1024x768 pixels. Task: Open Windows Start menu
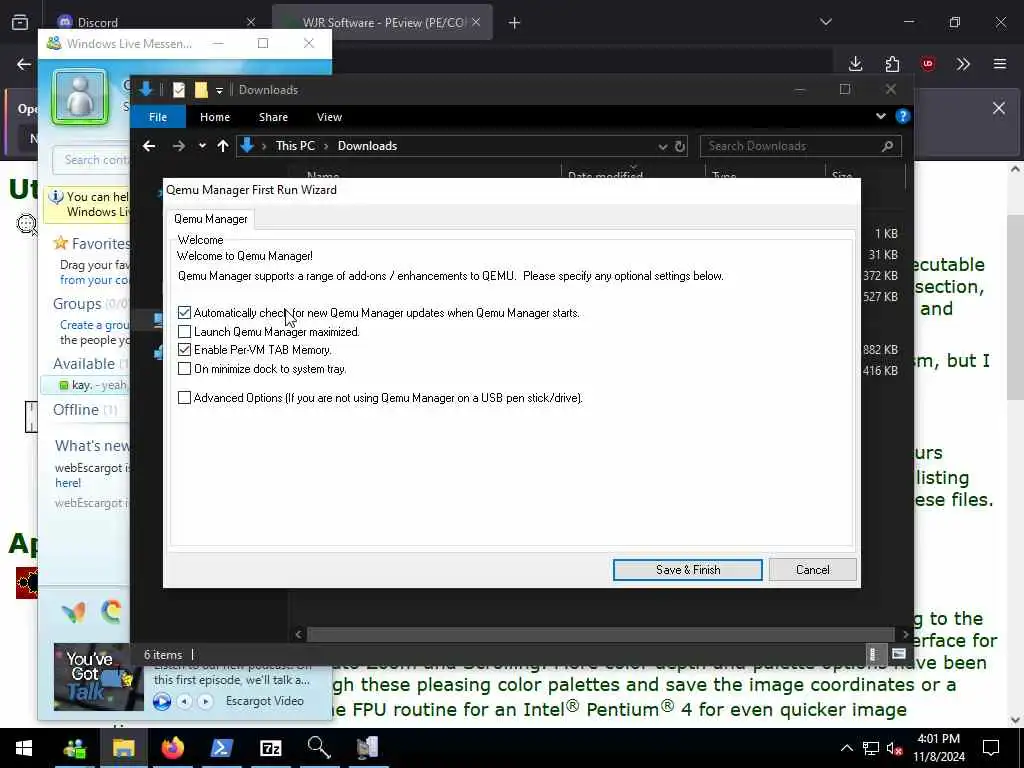[24, 748]
